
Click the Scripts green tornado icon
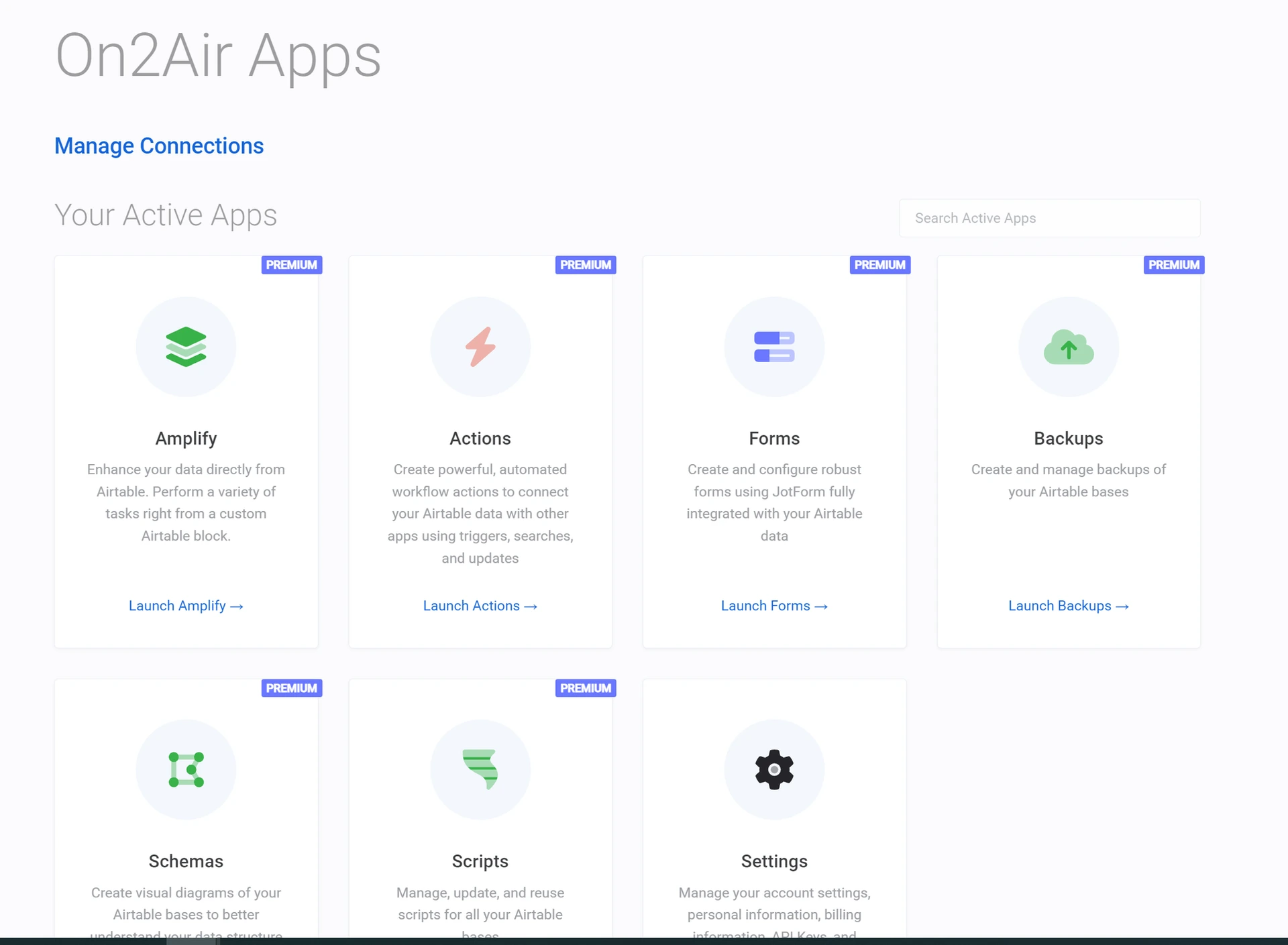pos(480,769)
